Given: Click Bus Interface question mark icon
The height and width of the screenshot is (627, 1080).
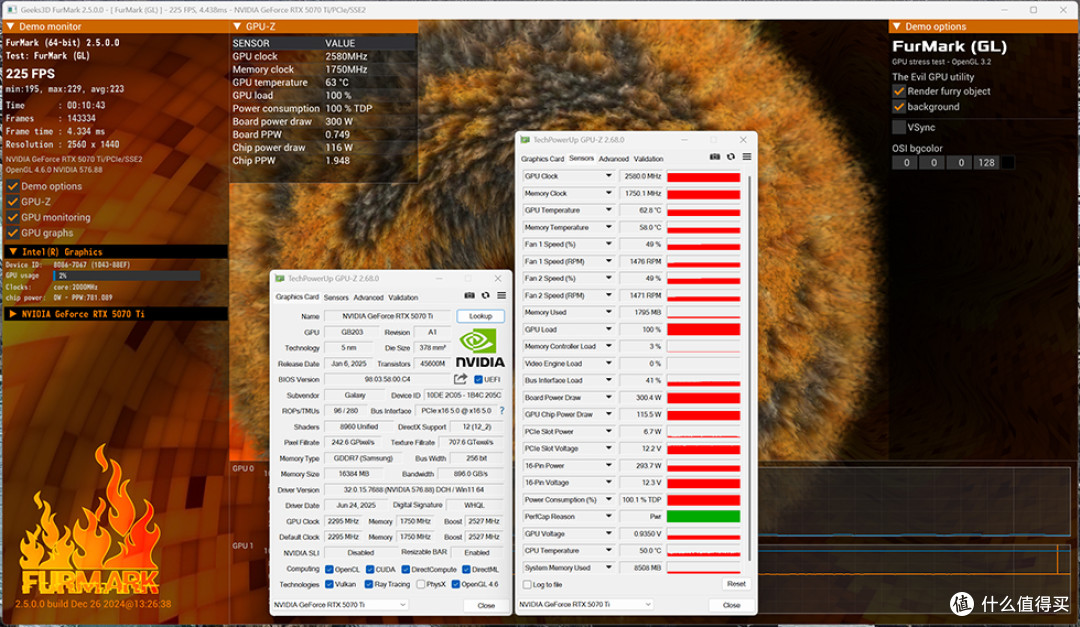Looking at the screenshot, I should [501, 411].
